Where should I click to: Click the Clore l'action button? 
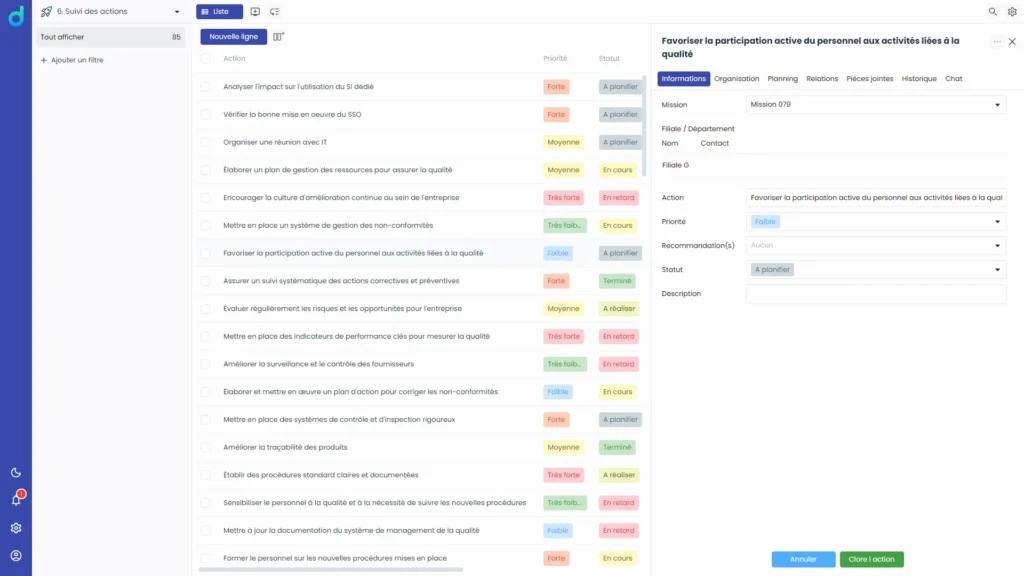click(871, 559)
